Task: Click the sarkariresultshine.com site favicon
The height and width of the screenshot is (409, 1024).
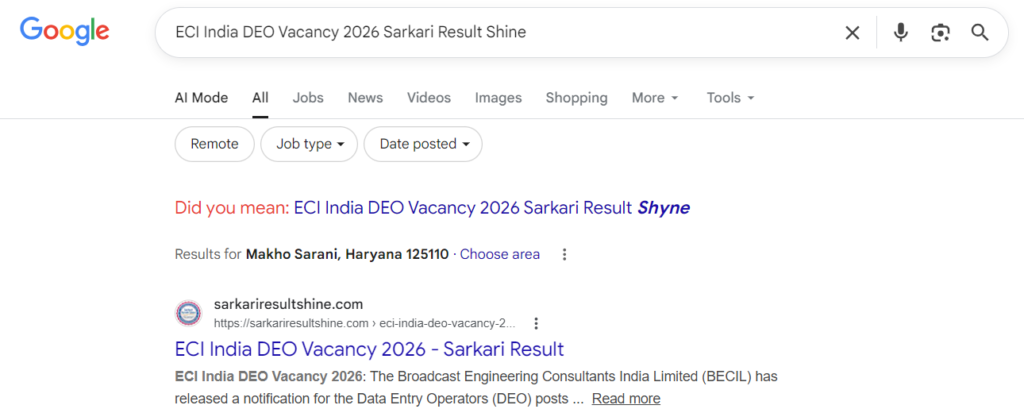Action: coord(188,313)
